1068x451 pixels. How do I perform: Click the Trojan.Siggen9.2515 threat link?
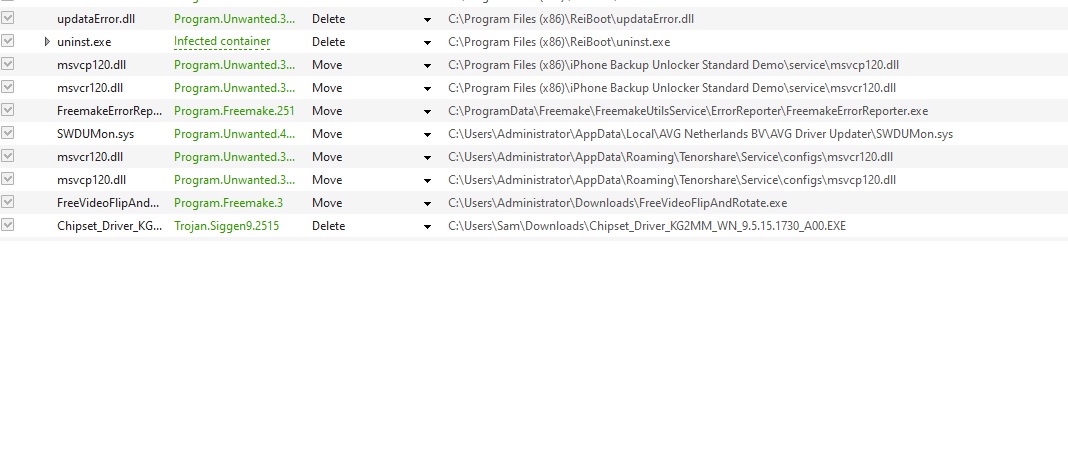point(226,226)
